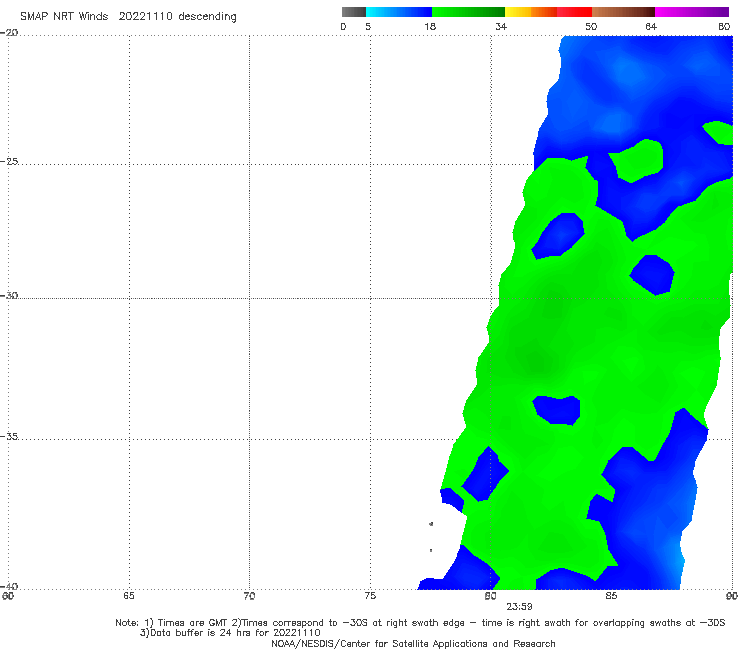Click the brown segment of the color bar

[623, 12]
